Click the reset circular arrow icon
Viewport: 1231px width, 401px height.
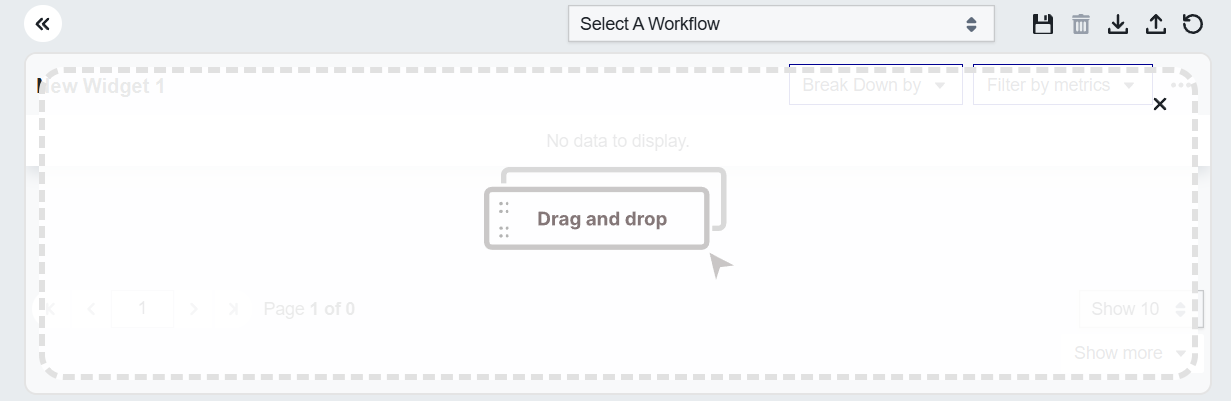[x=1193, y=24]
